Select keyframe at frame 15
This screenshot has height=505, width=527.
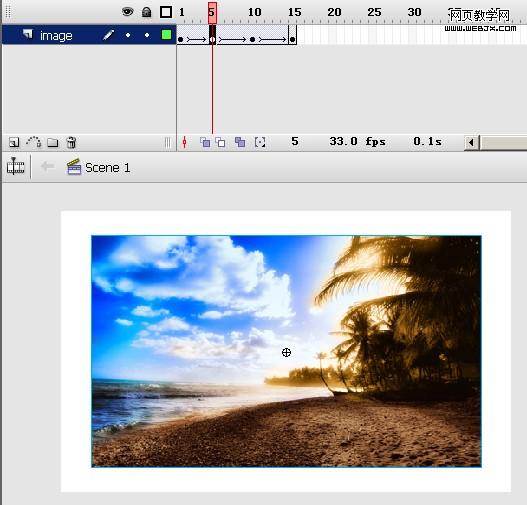coord(292,40)
